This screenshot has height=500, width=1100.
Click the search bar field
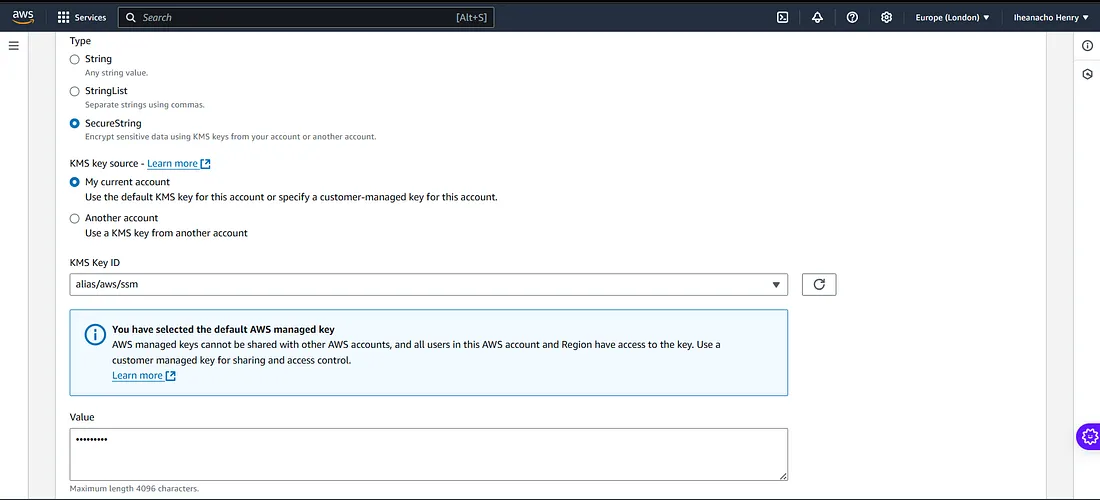point(306,18)
